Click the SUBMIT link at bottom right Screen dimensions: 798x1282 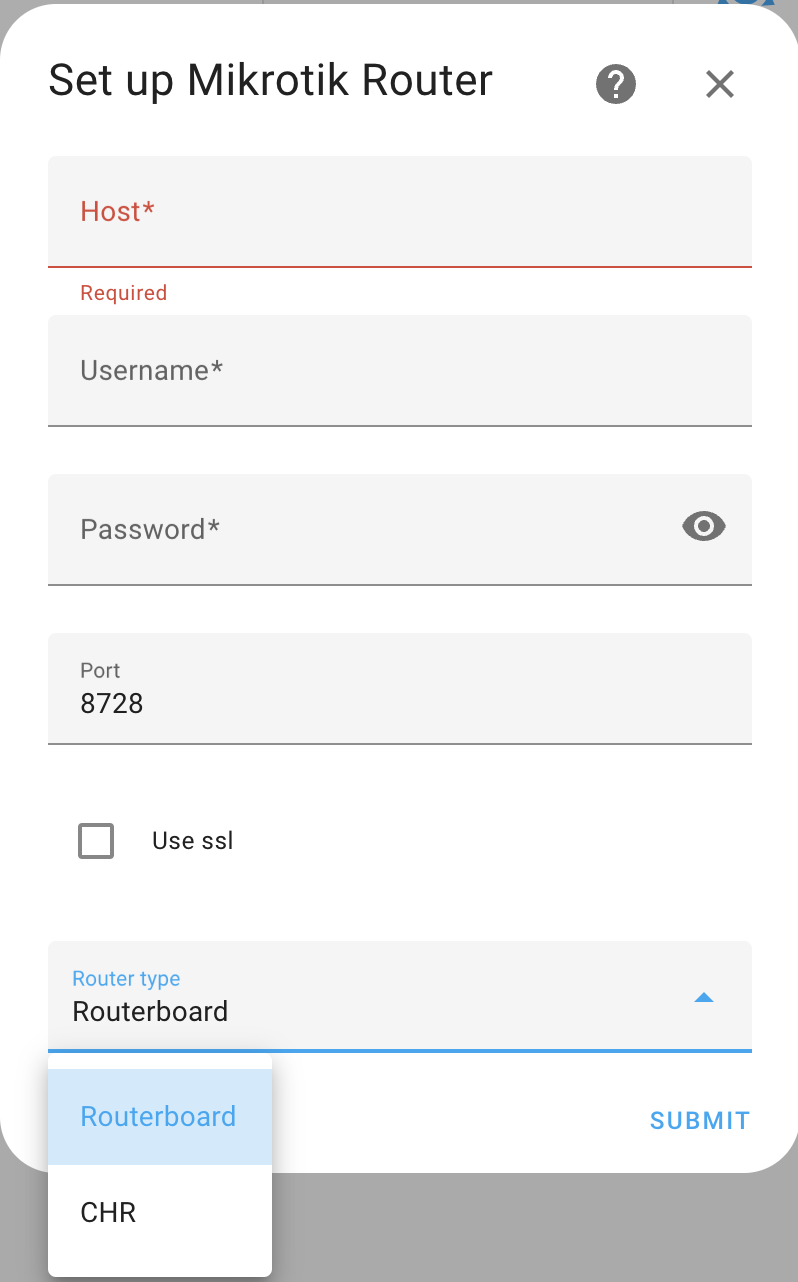[x=699, y=1120]
